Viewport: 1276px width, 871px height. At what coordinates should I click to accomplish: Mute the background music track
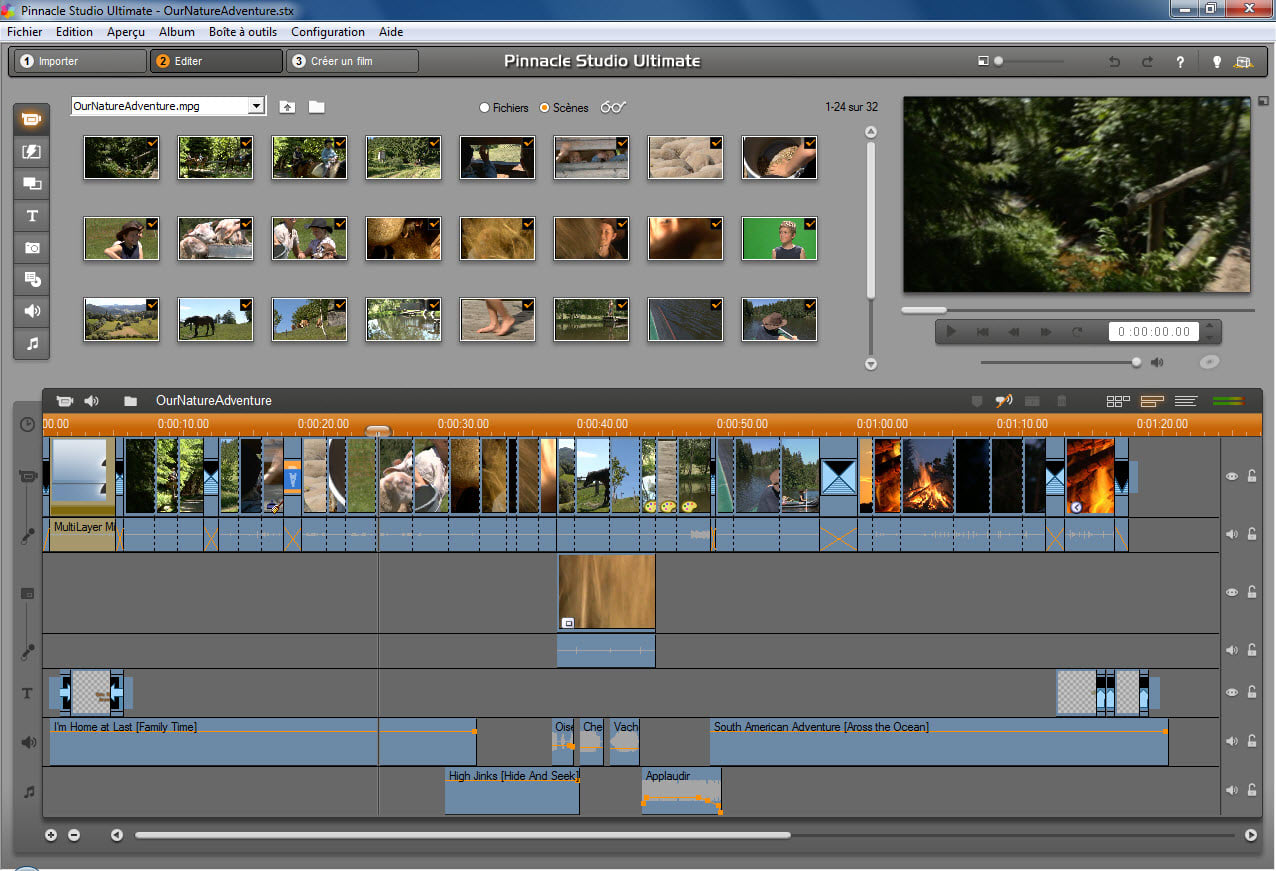1233,790
